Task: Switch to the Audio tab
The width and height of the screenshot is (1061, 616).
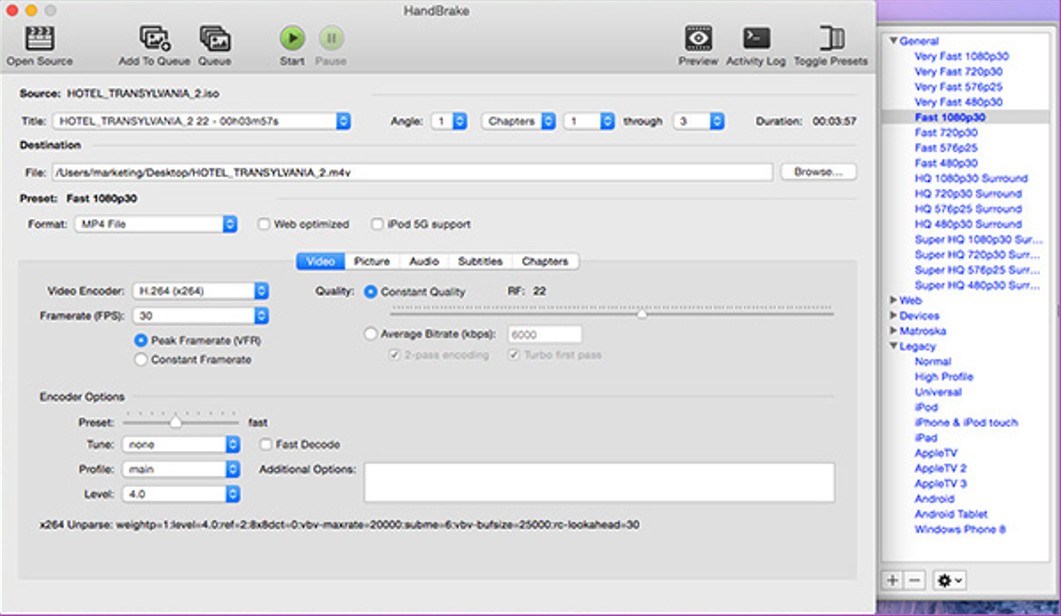Action: point(424,261)
